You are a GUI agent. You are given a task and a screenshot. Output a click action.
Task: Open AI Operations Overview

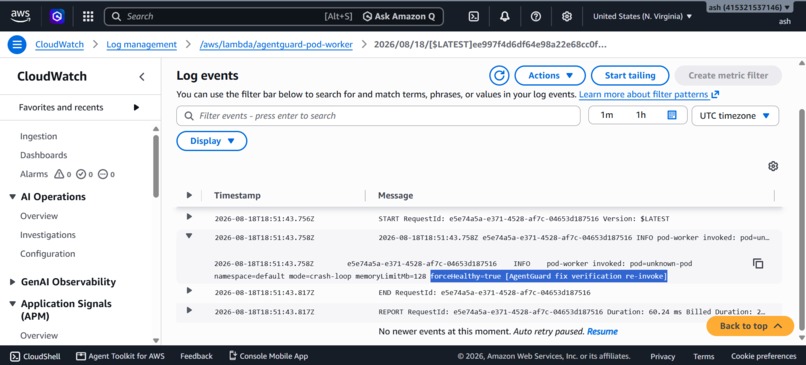pos(39,216)
